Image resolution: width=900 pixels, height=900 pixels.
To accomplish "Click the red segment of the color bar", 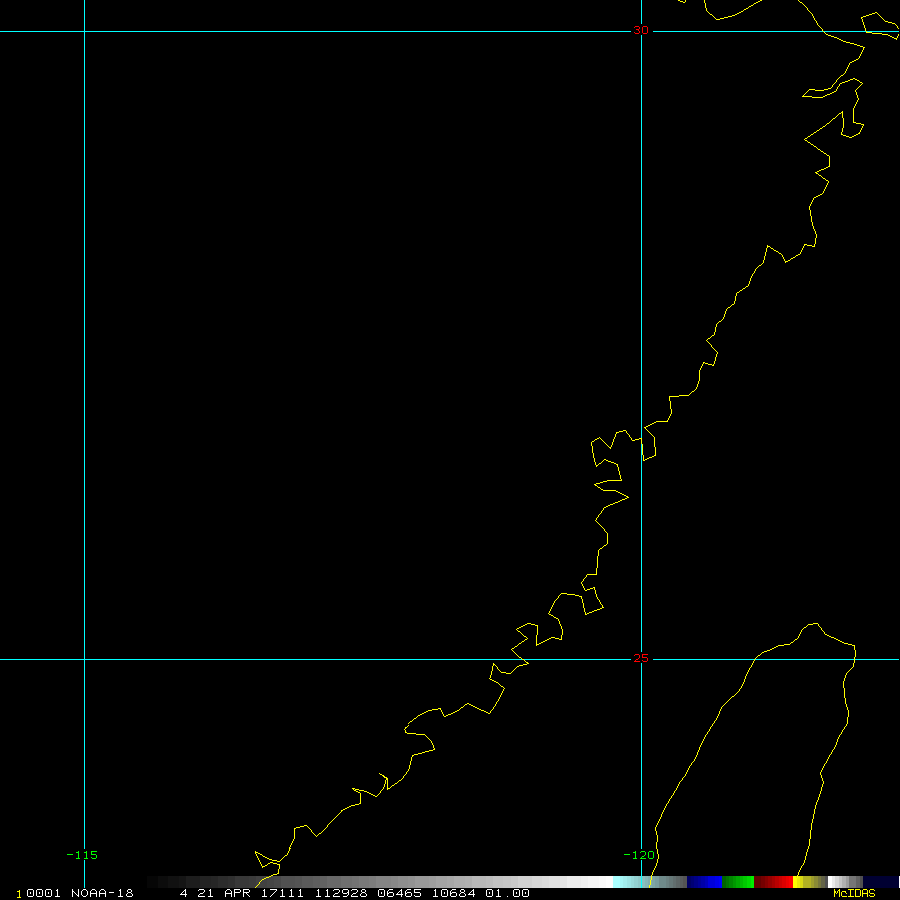I will tap(773, 882).
